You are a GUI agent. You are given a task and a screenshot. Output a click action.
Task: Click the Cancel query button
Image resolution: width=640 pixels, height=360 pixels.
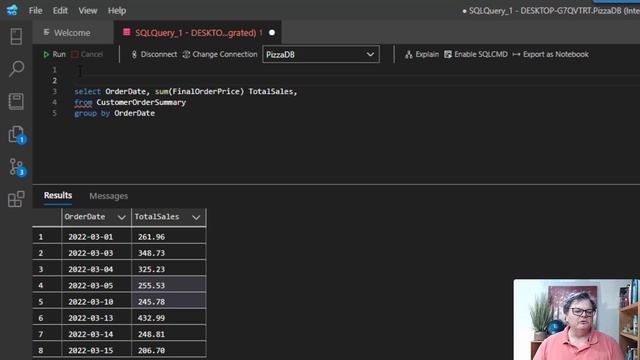click(x=87, y=54)
